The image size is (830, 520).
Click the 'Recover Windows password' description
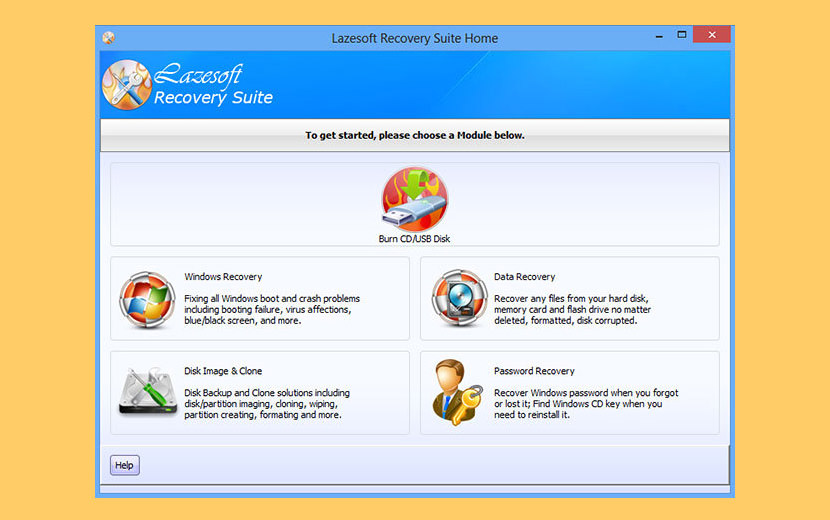[x=586, y=404]
